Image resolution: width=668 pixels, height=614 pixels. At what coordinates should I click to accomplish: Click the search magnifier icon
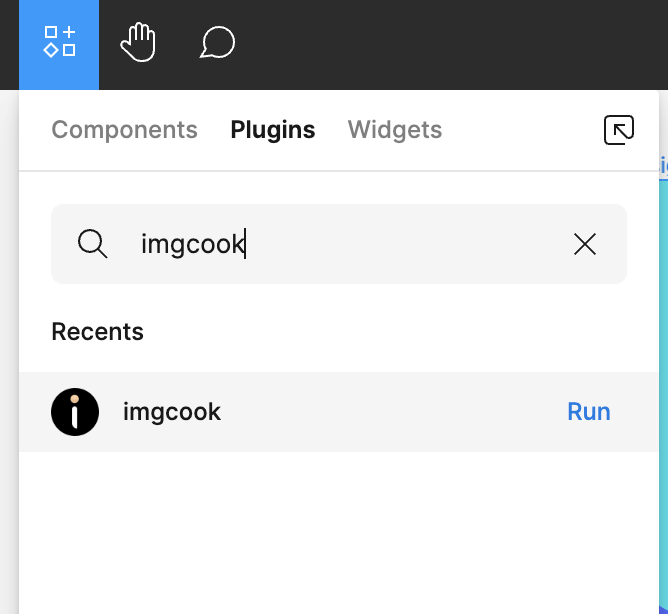click(92, 244)
